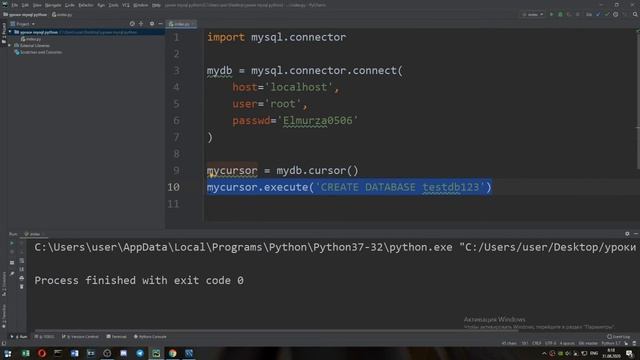Viewport: 640px width, 360px height.
Task: Click 'testdb123' text in the code
Action: pyautogui.click(x=451, y=187)
